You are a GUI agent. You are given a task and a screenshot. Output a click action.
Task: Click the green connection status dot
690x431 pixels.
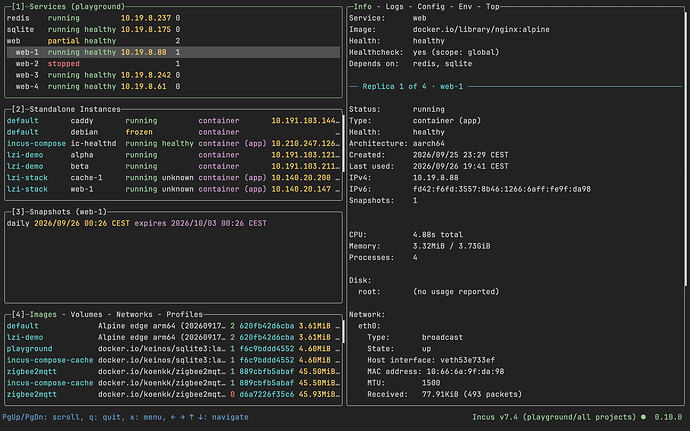(643, 416)
